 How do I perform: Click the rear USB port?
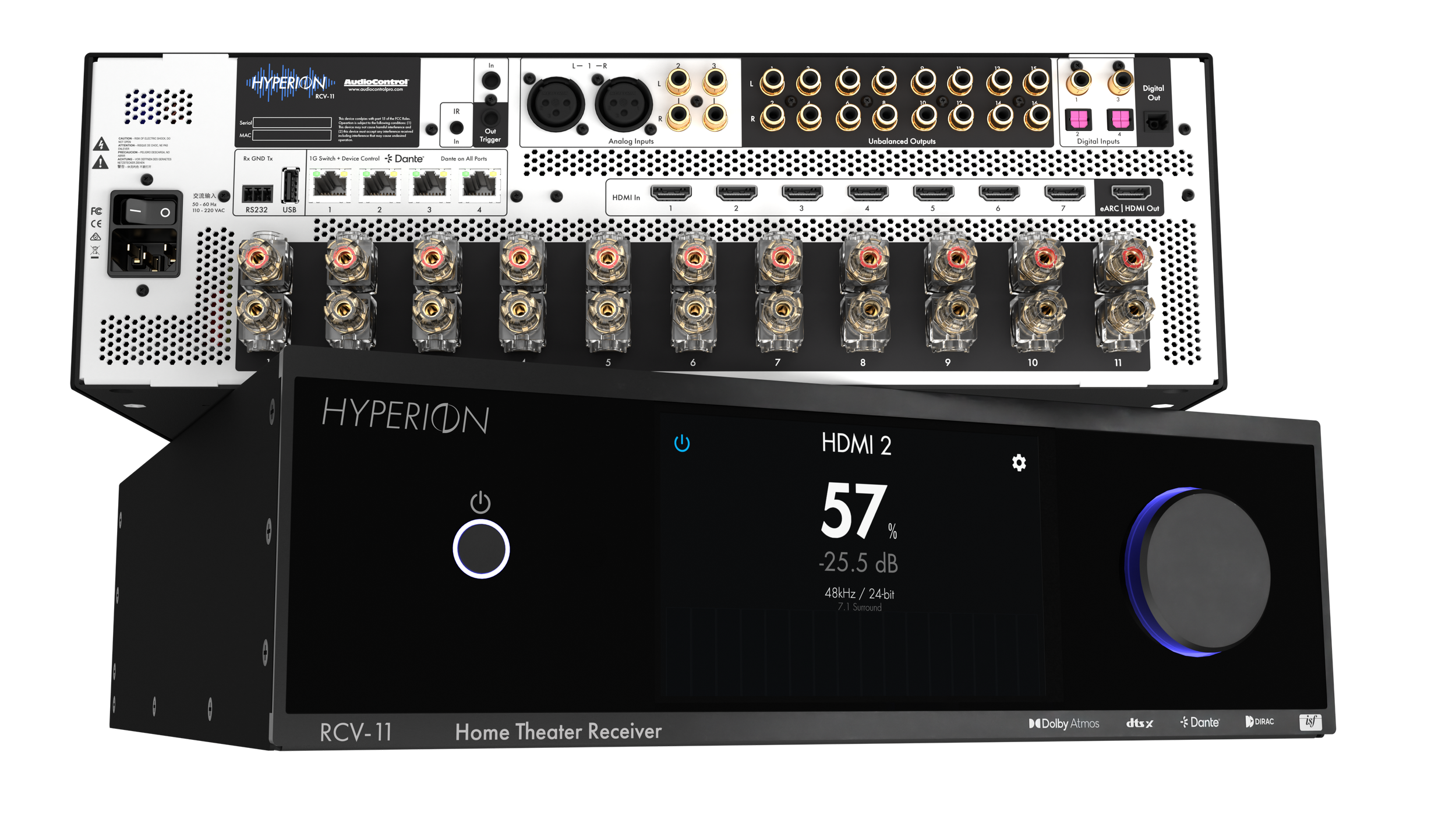tap(290, 186)
